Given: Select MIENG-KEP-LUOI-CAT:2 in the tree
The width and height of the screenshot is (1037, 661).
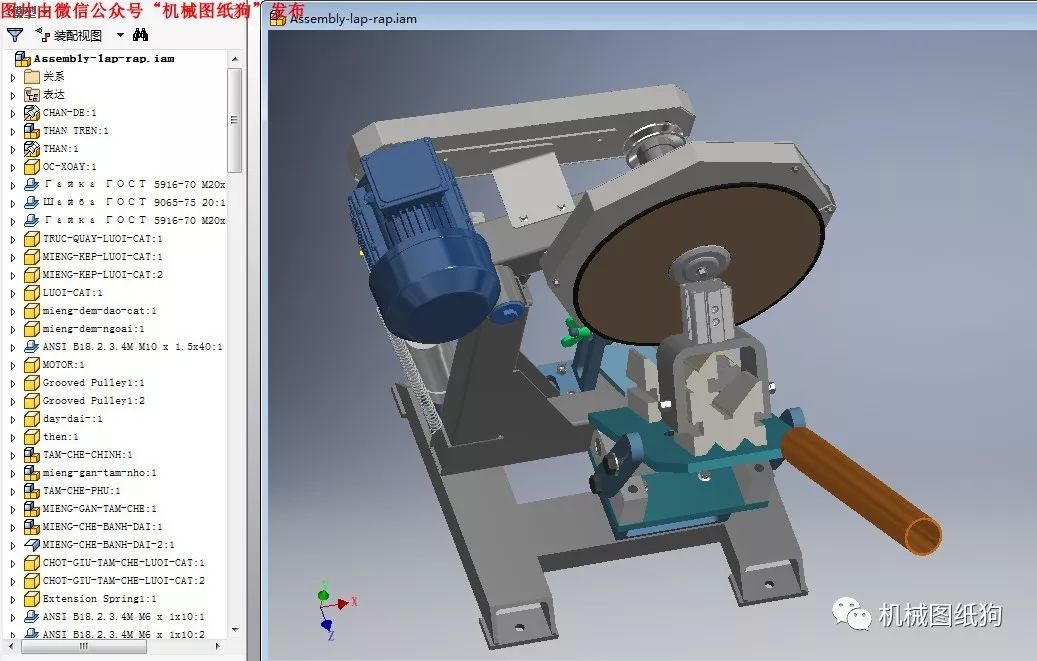Looking at the screenshot, I should [x=103, y=274].
